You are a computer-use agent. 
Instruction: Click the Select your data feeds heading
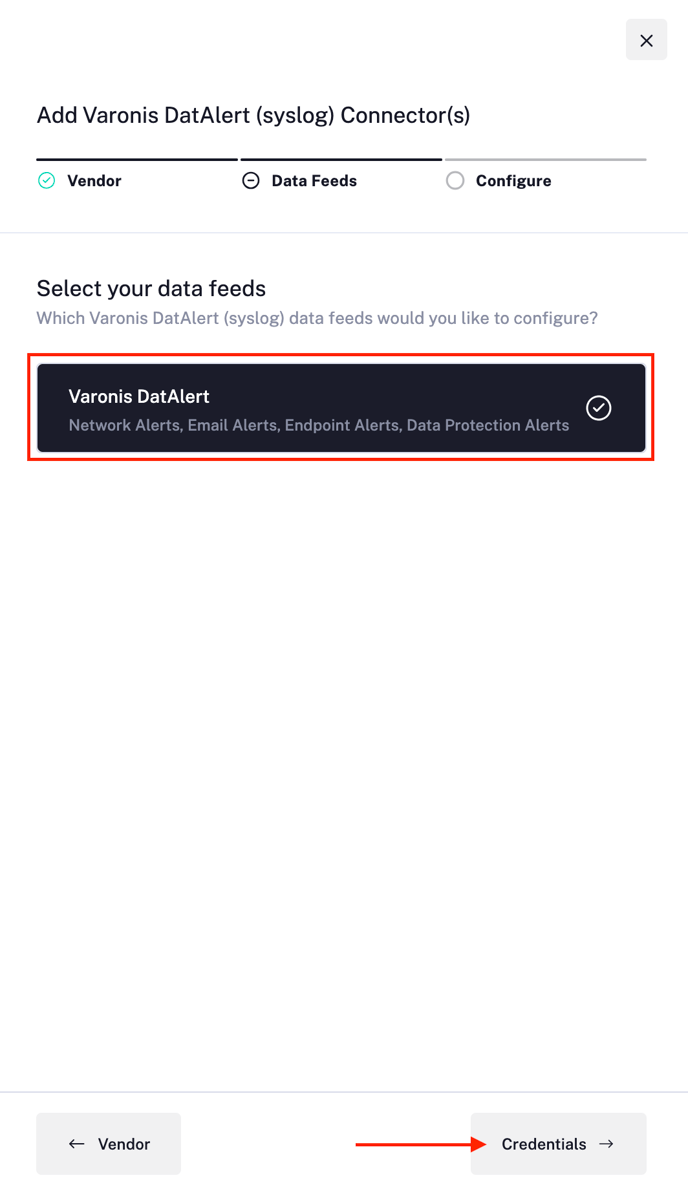pos(151,289)
